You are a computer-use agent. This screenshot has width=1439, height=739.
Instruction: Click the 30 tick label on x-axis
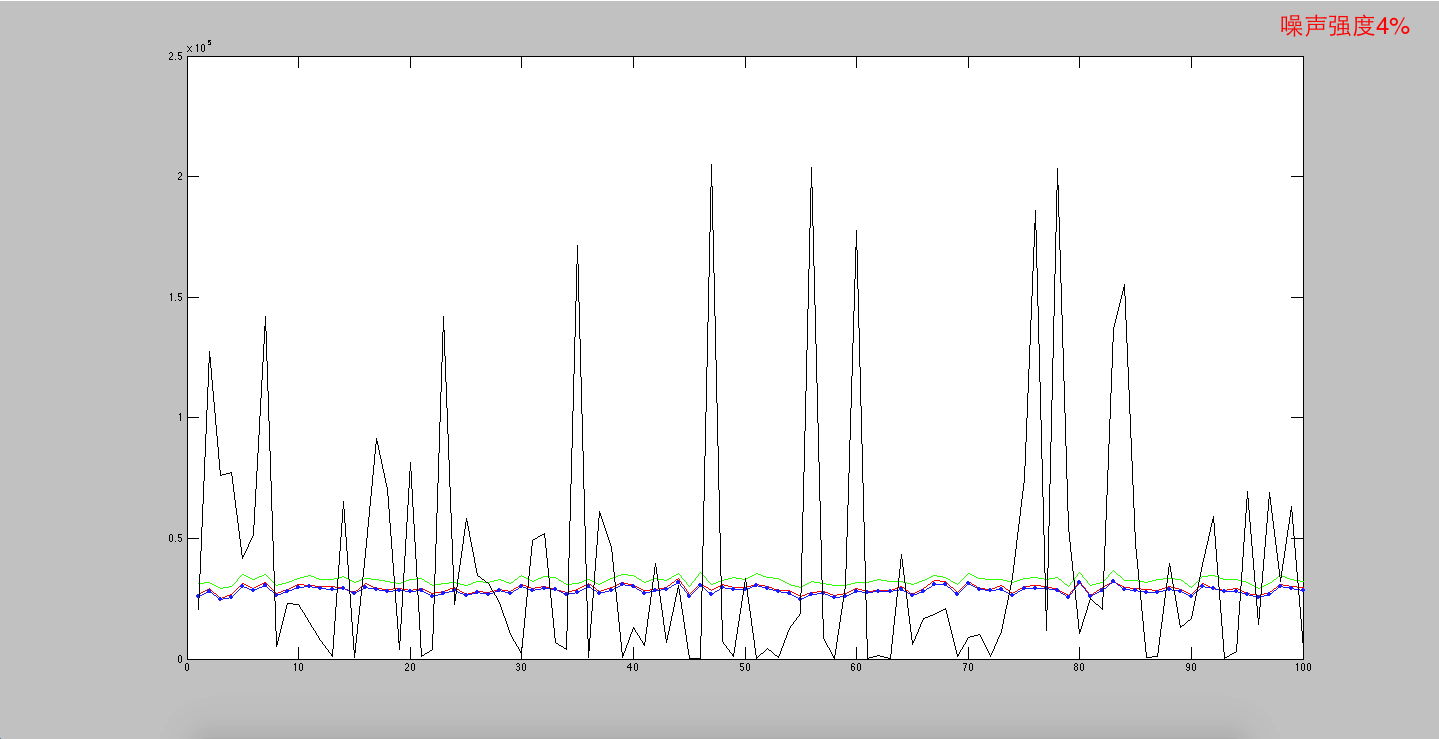coord(521,668)
